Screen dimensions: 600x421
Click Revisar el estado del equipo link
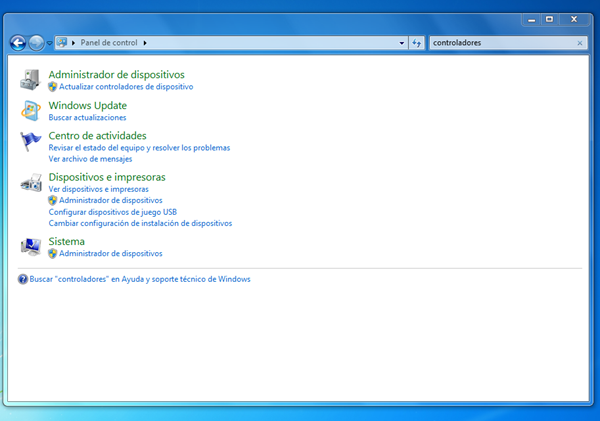tap(139, 148)
